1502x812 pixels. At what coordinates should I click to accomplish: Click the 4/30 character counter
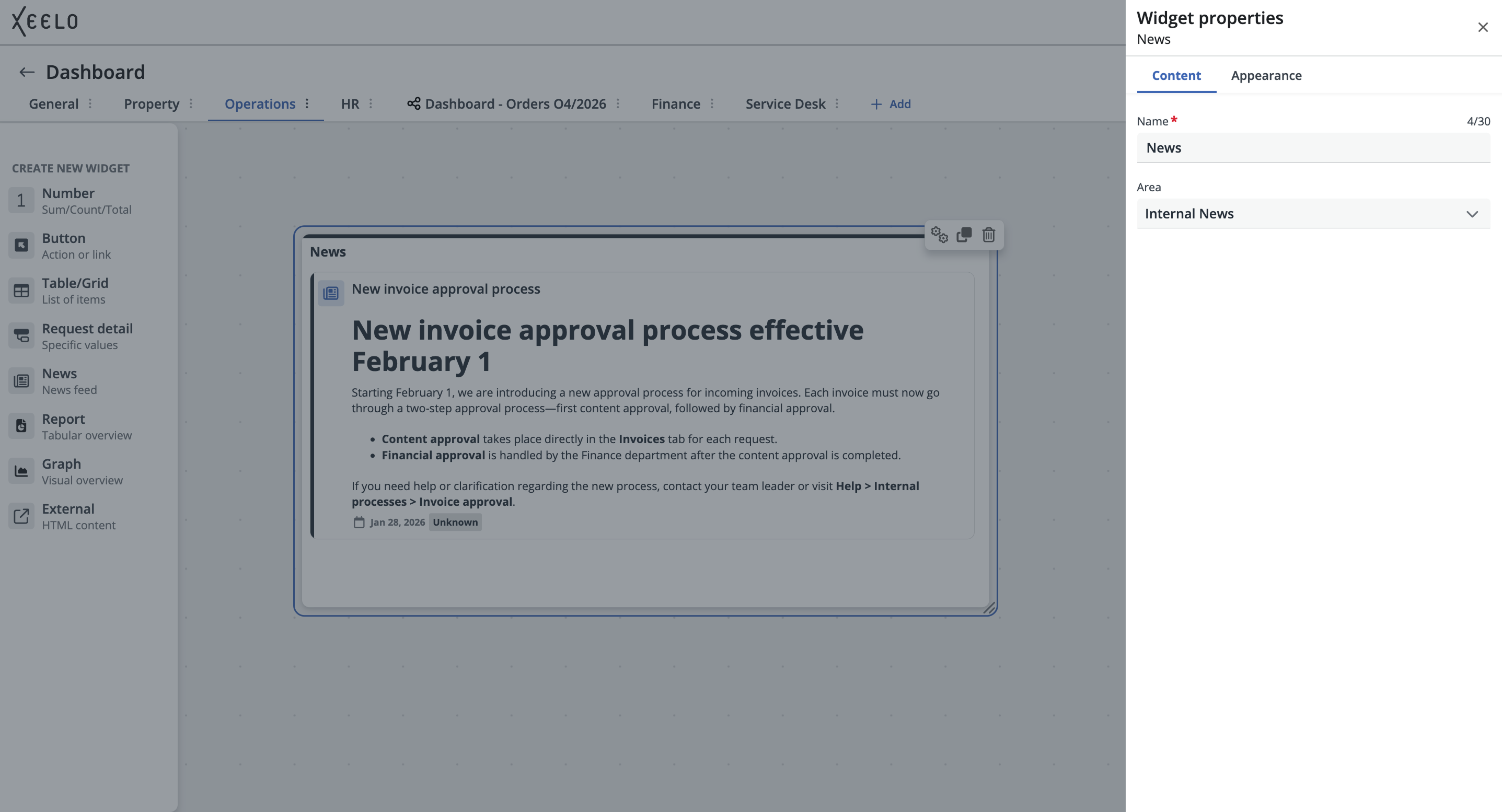click(x=1478, y=121)
